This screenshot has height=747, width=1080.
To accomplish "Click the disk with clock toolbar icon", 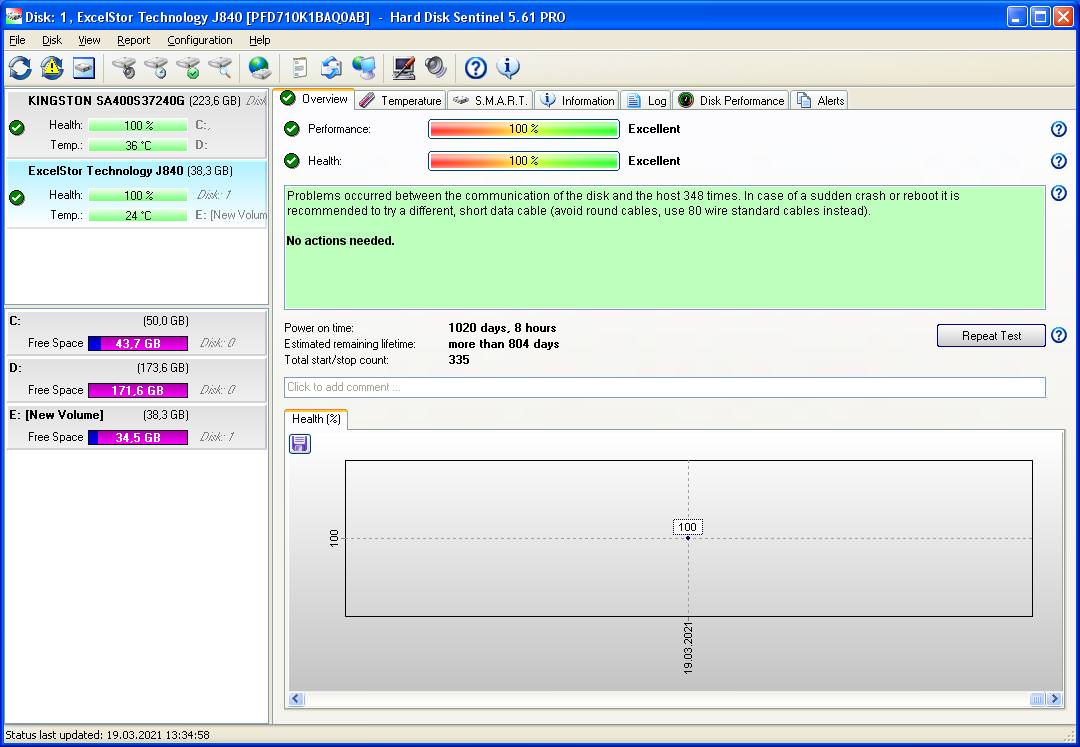I will tap(156, 67).
